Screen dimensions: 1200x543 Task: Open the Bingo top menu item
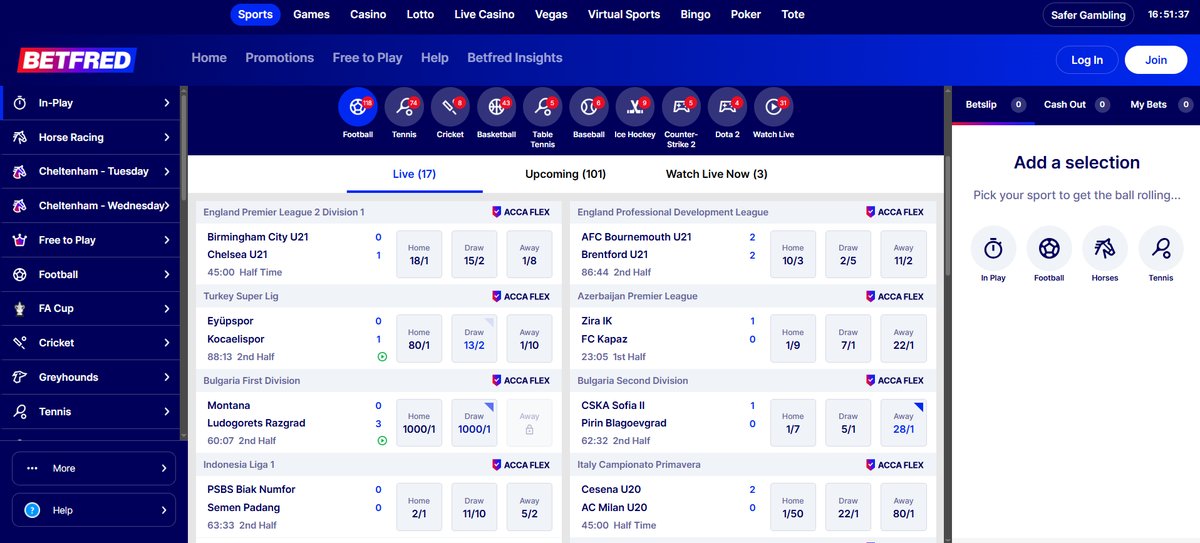pos(695,15)
